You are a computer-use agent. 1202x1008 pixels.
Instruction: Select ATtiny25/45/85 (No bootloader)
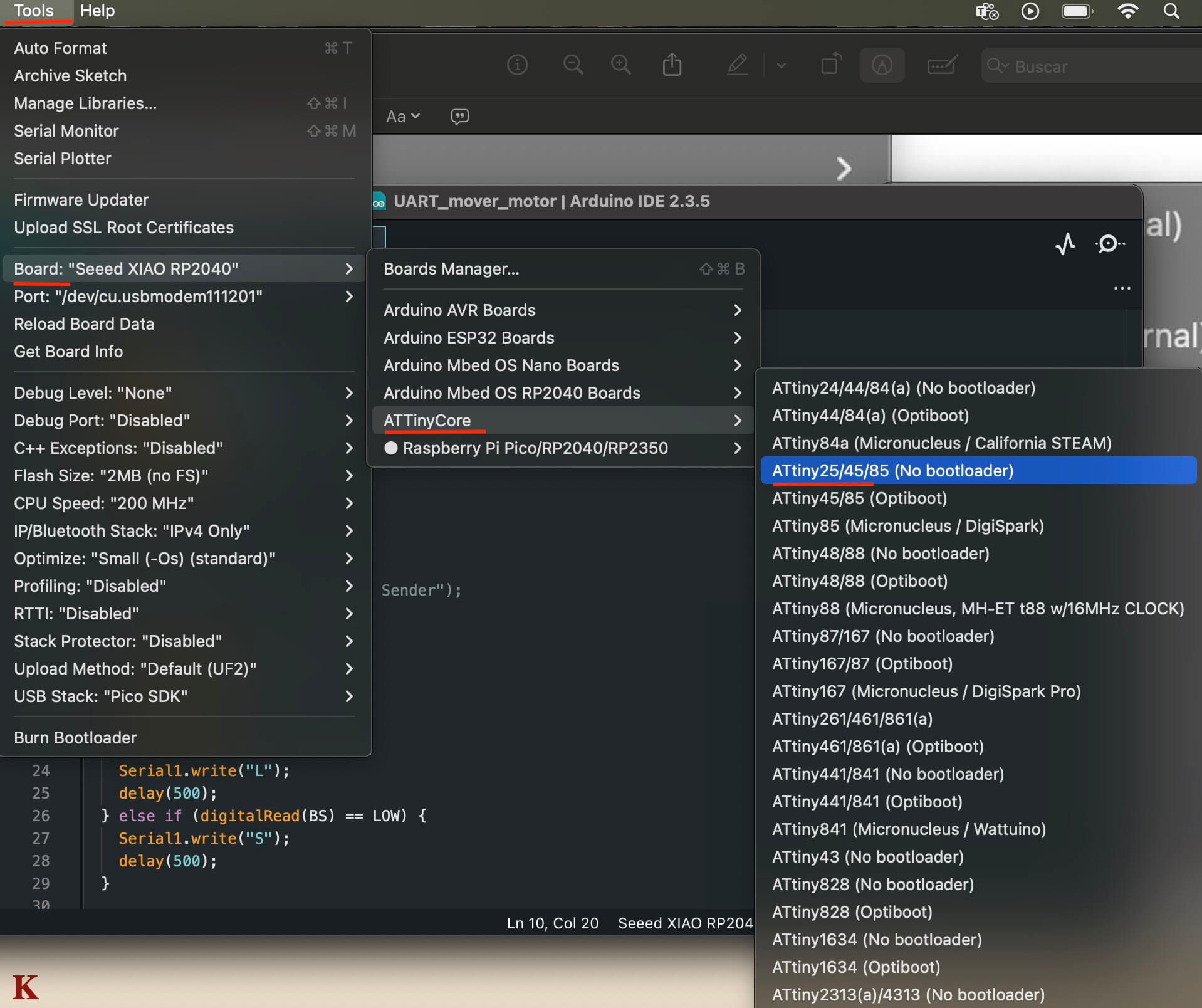(978, 471)
